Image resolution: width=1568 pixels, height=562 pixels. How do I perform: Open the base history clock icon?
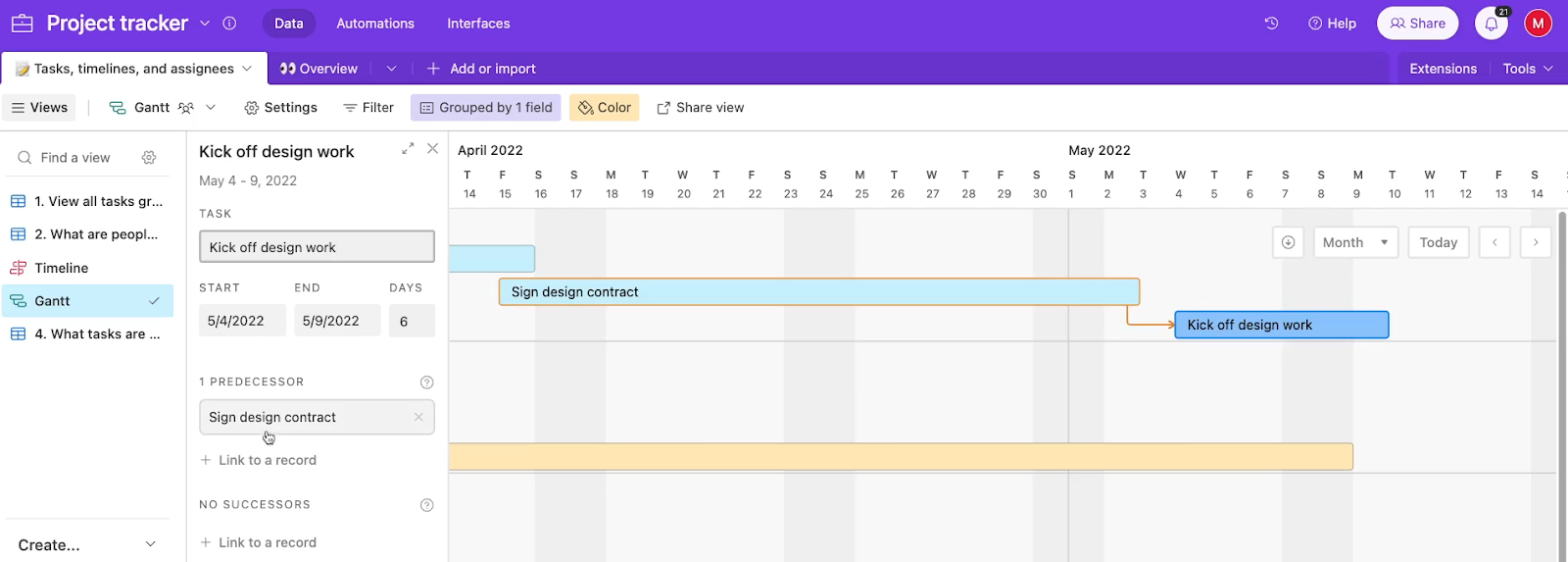tap(1271, 23)
